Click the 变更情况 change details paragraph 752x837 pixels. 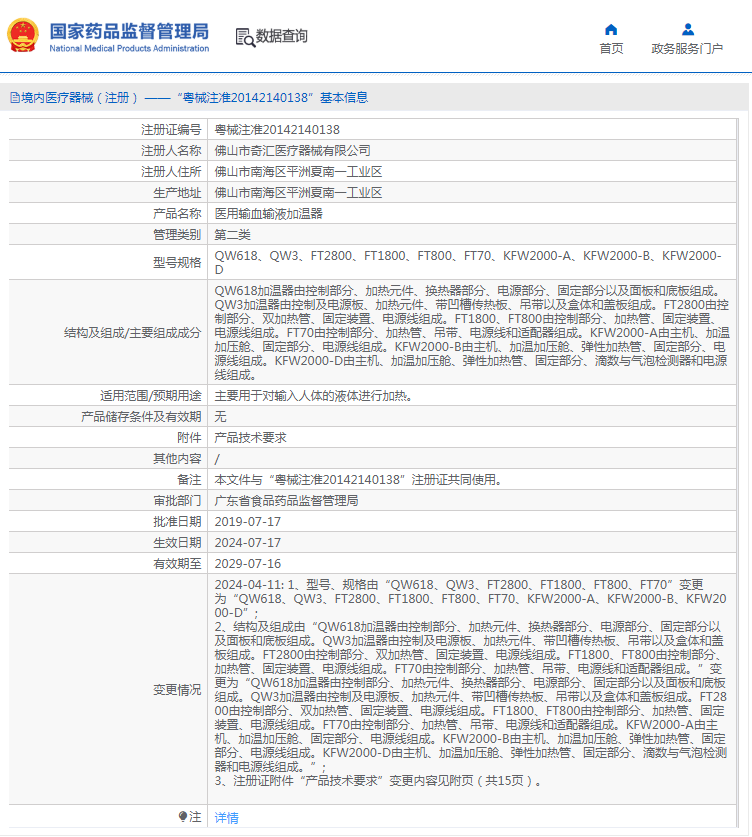coord(471,683)
